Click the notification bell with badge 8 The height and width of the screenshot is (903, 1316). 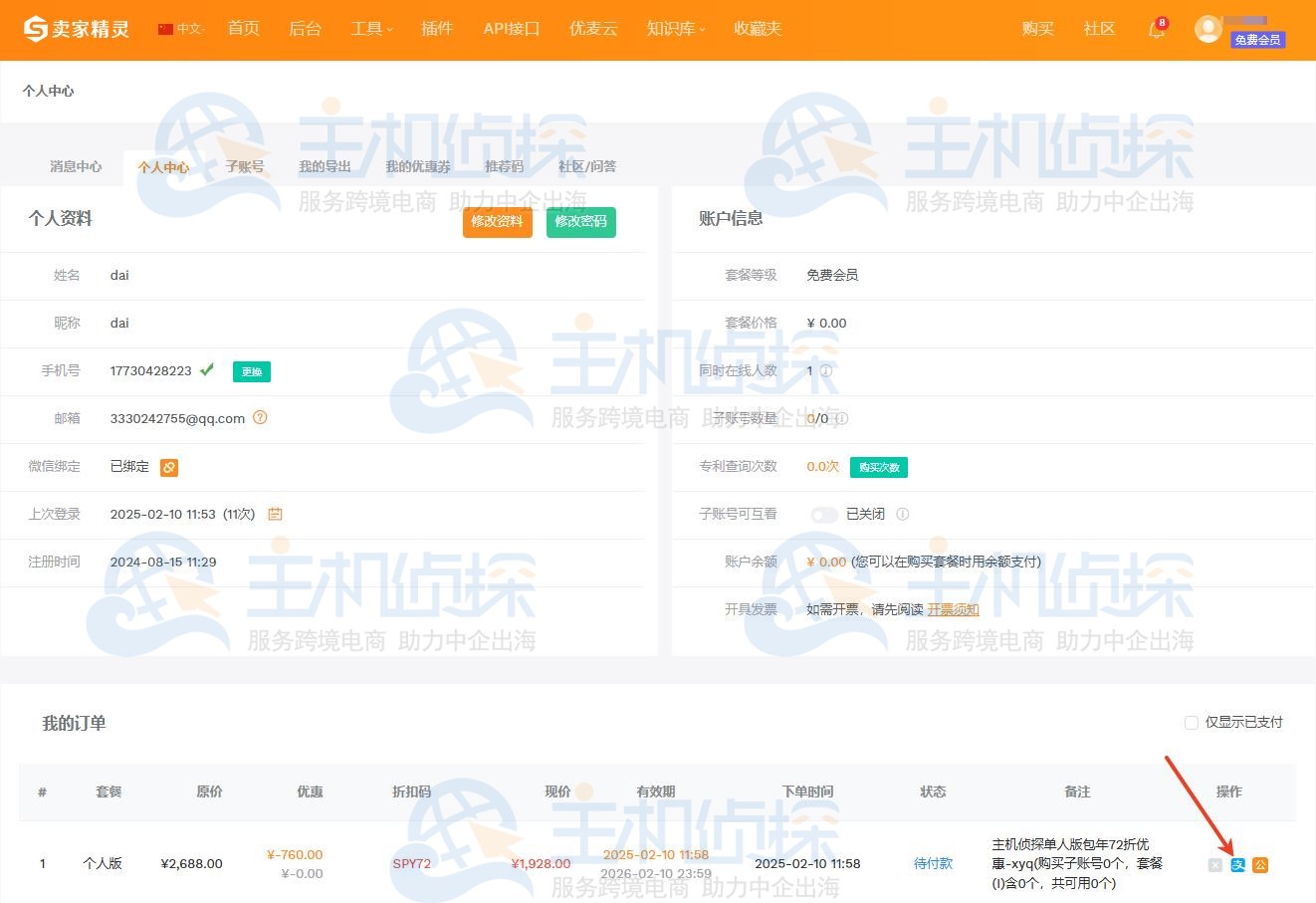(x=1155, y=30)
